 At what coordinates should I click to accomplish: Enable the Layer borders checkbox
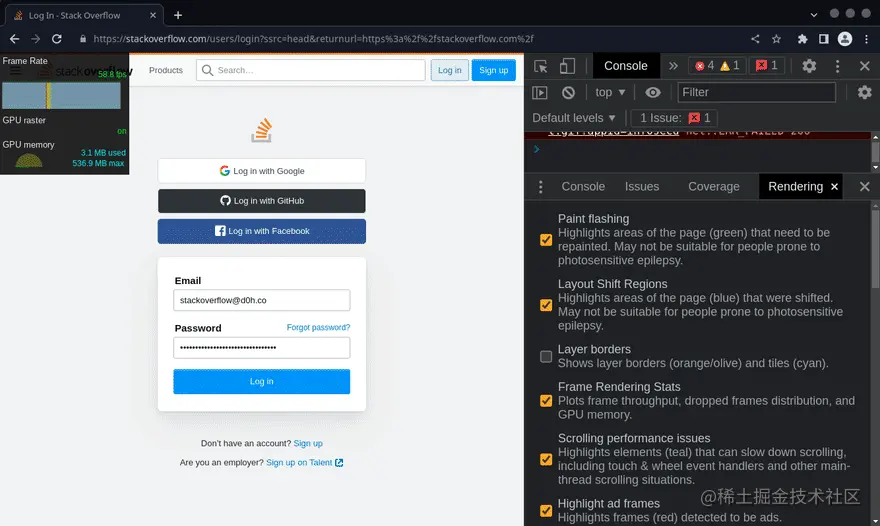[x=546, y=356]
